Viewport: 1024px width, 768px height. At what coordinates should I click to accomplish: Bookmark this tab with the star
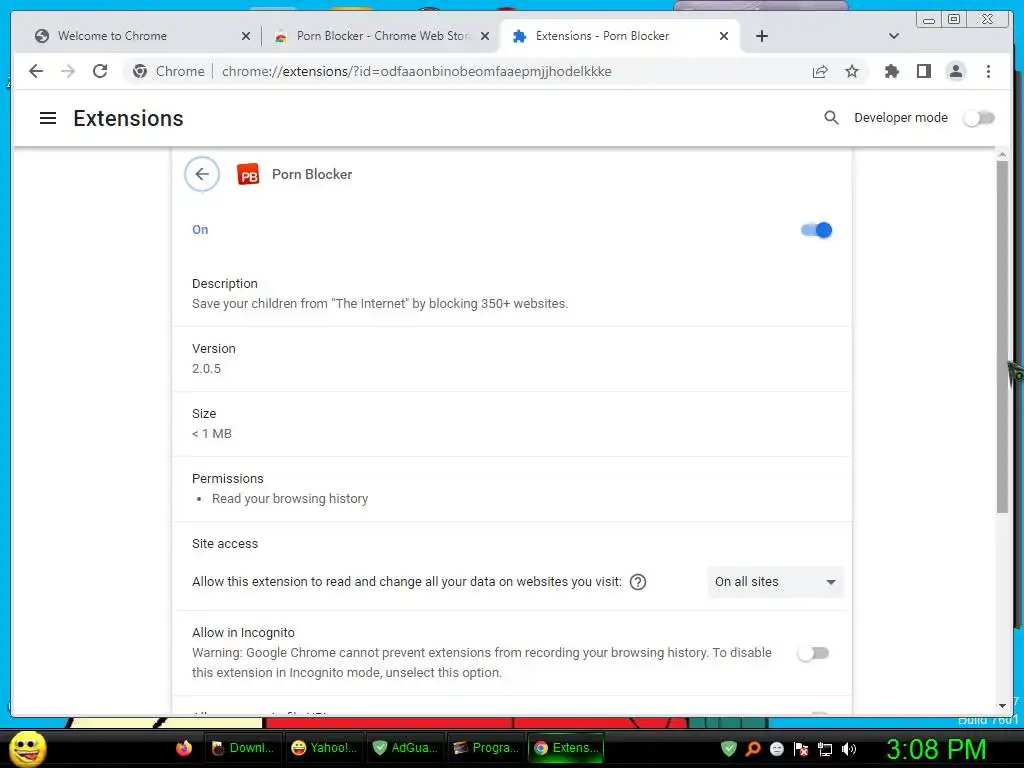(x=852, y=71)
